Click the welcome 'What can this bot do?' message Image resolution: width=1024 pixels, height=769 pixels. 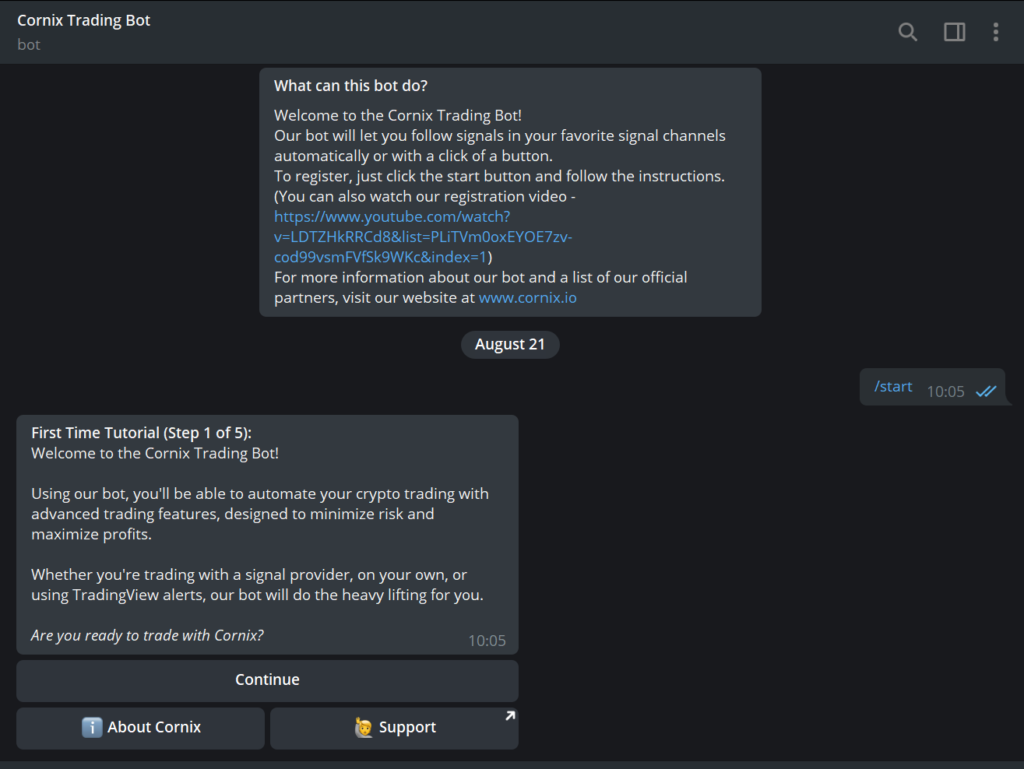pos(510,190)
